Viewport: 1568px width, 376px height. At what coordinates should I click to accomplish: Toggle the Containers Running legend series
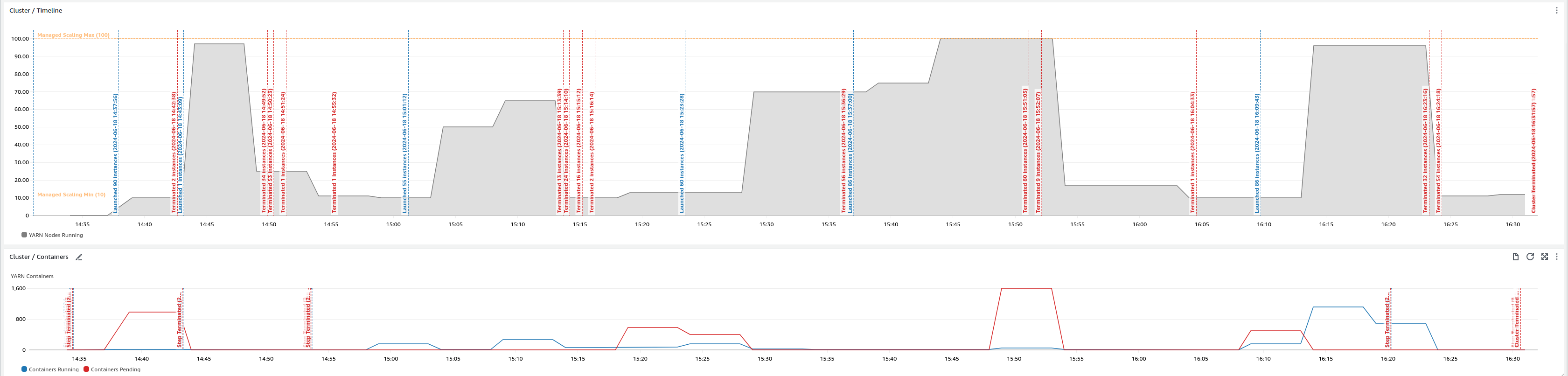click(x=50, y=369)
